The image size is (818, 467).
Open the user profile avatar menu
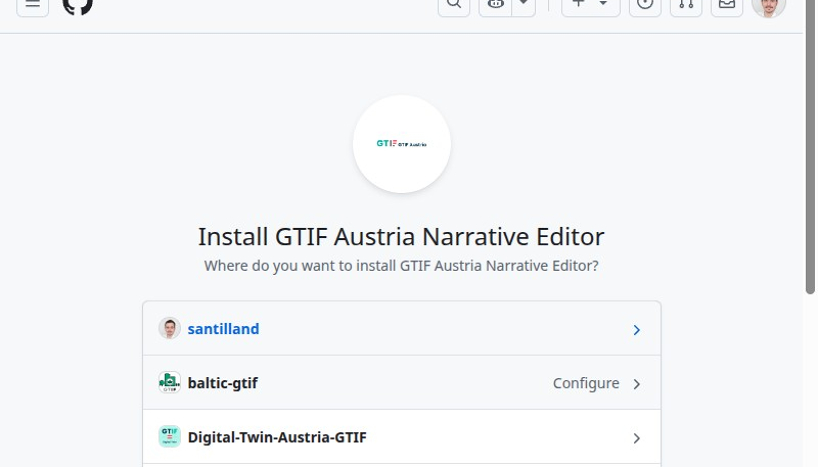coord(768,5)
